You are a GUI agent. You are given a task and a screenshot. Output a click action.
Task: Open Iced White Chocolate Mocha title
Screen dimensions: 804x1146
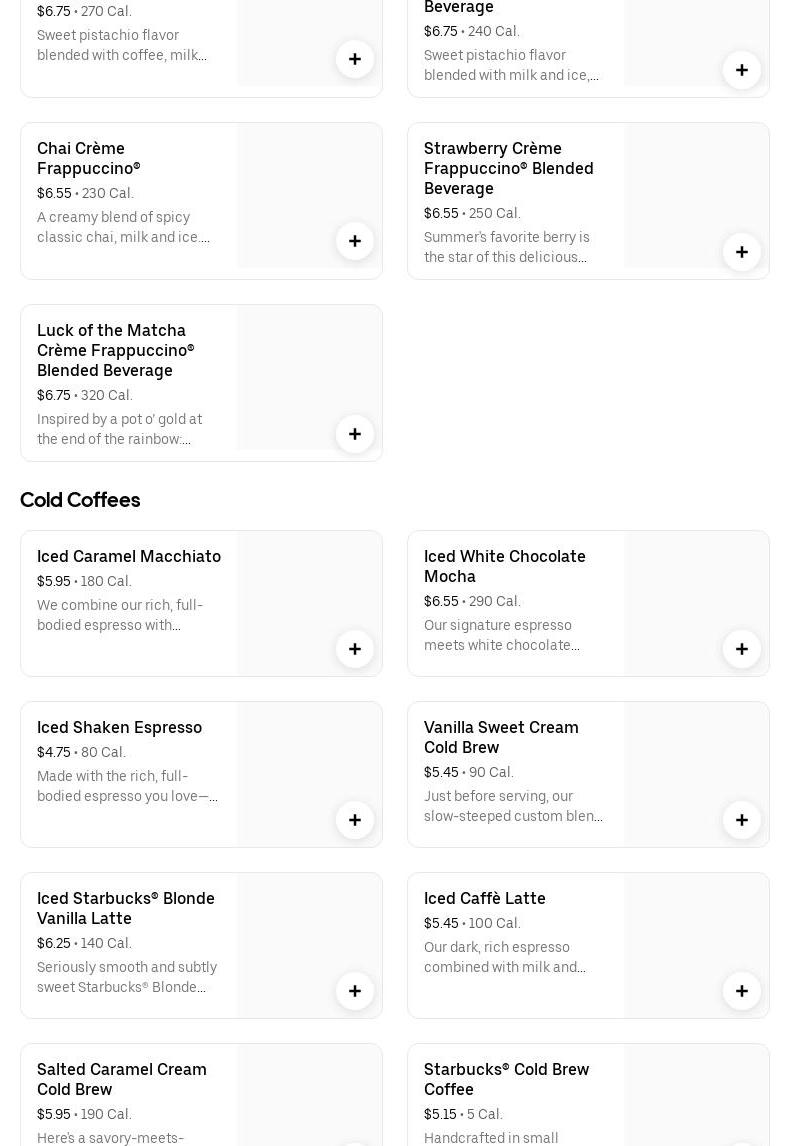pyautogui.click(x=504, y=566)
